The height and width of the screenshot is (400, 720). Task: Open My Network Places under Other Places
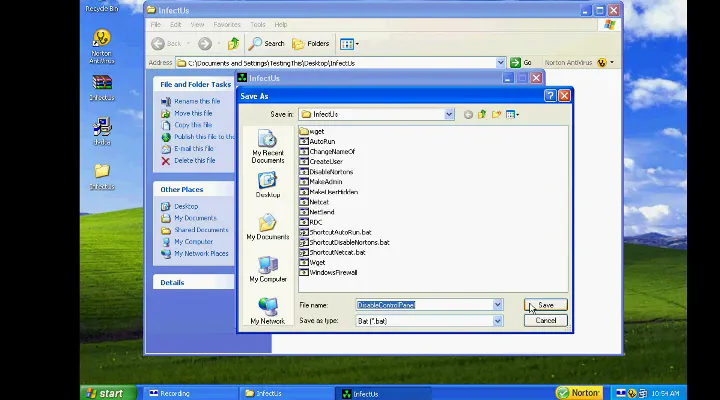(x=201, y=254)
